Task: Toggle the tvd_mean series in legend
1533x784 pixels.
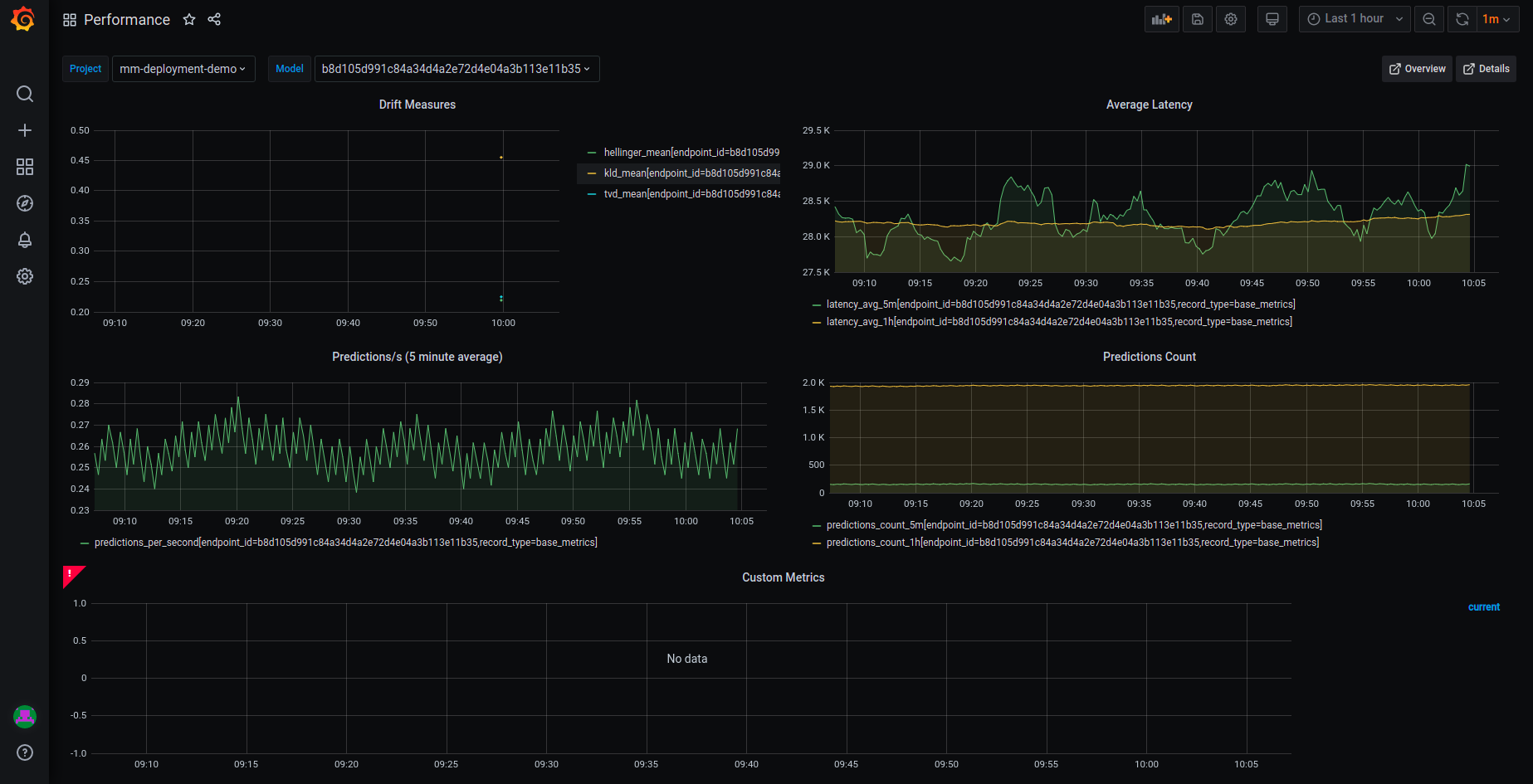Action: (691, 194)
